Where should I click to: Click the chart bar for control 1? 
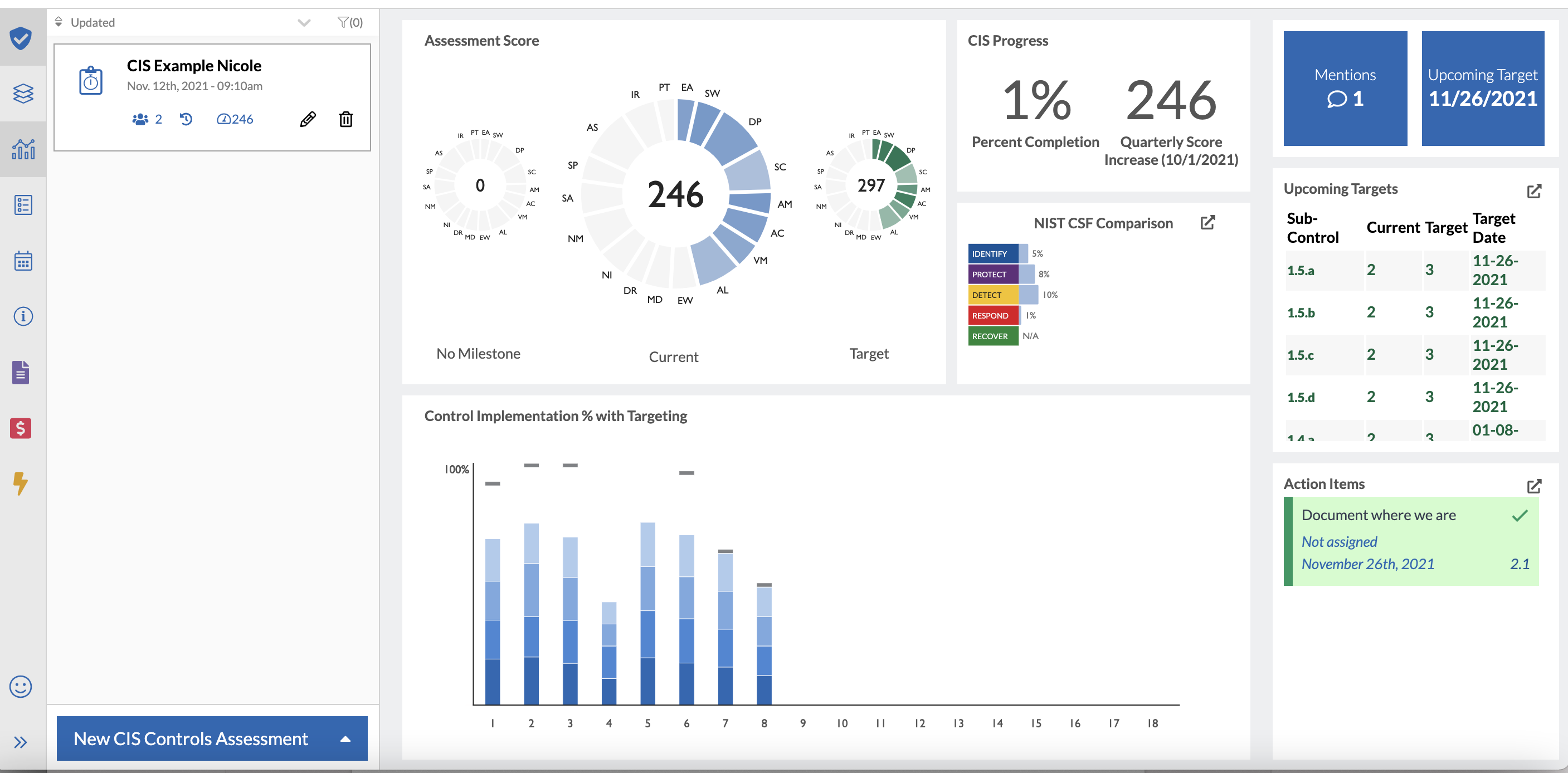[493, 622]
